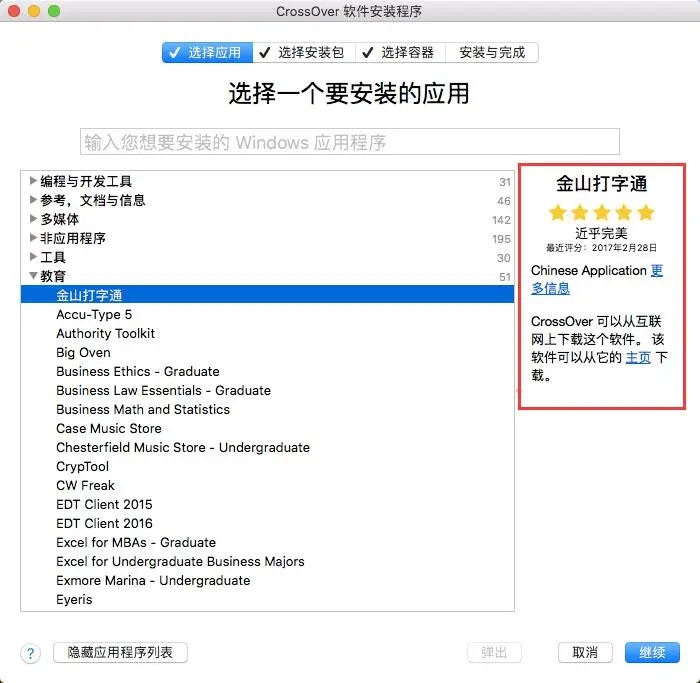Switch to the 选择应用 step tab
700x683 pixels.
[208, 53]
